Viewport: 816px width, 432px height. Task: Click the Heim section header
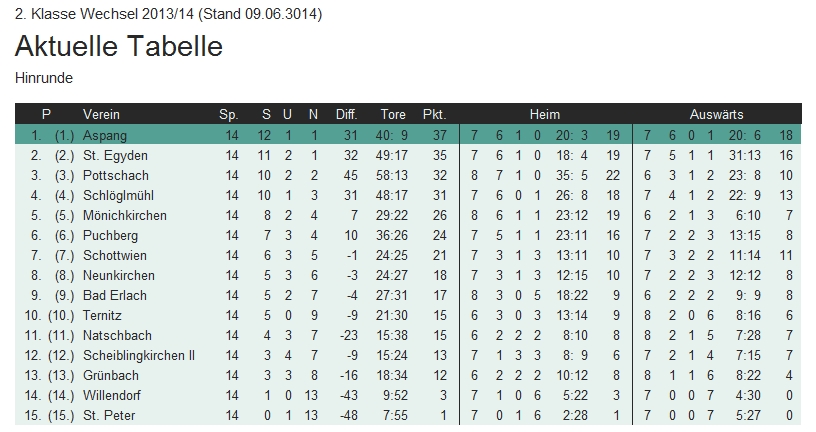[x=545, y=114]
